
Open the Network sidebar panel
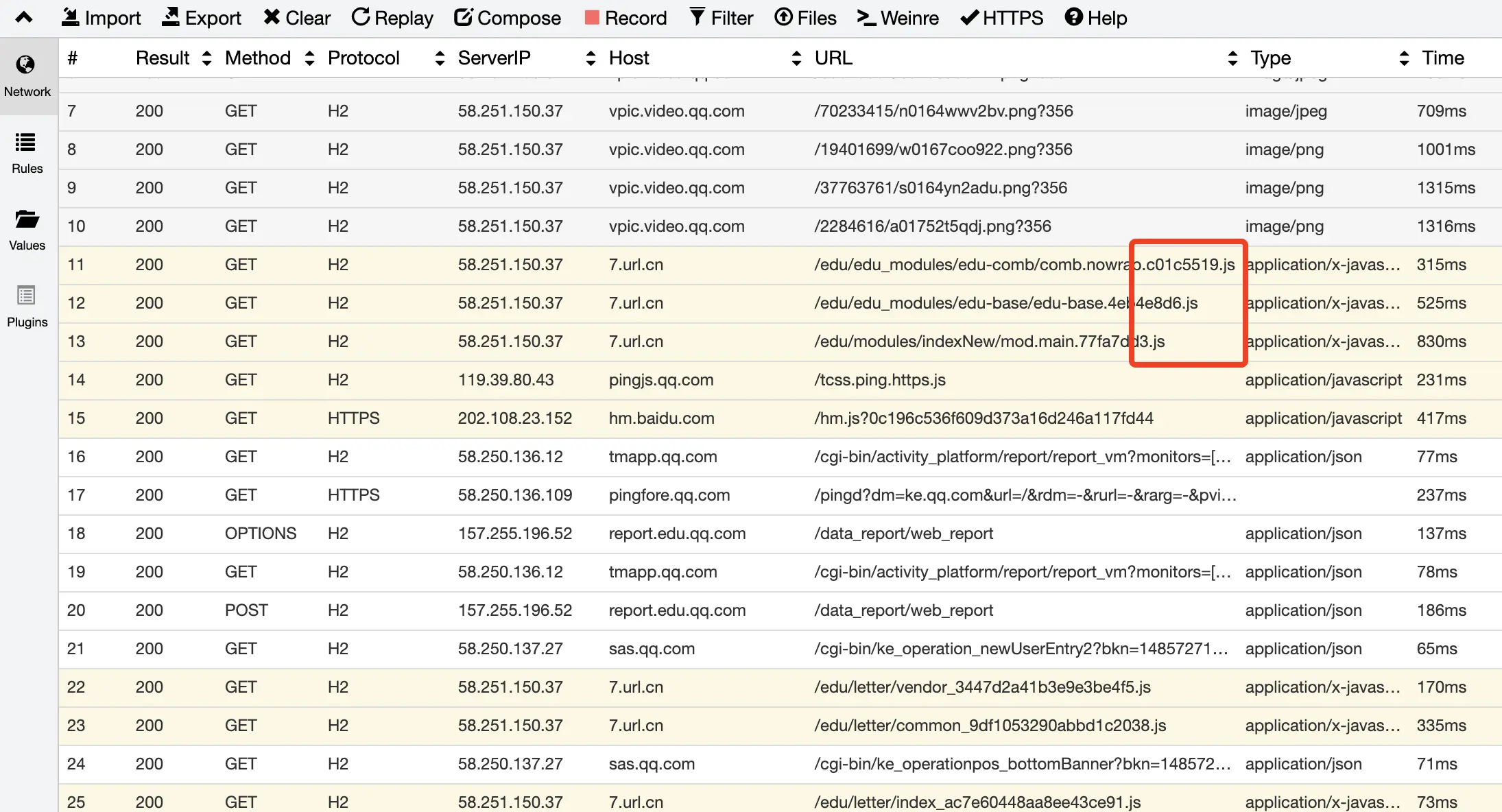point(27,76)
